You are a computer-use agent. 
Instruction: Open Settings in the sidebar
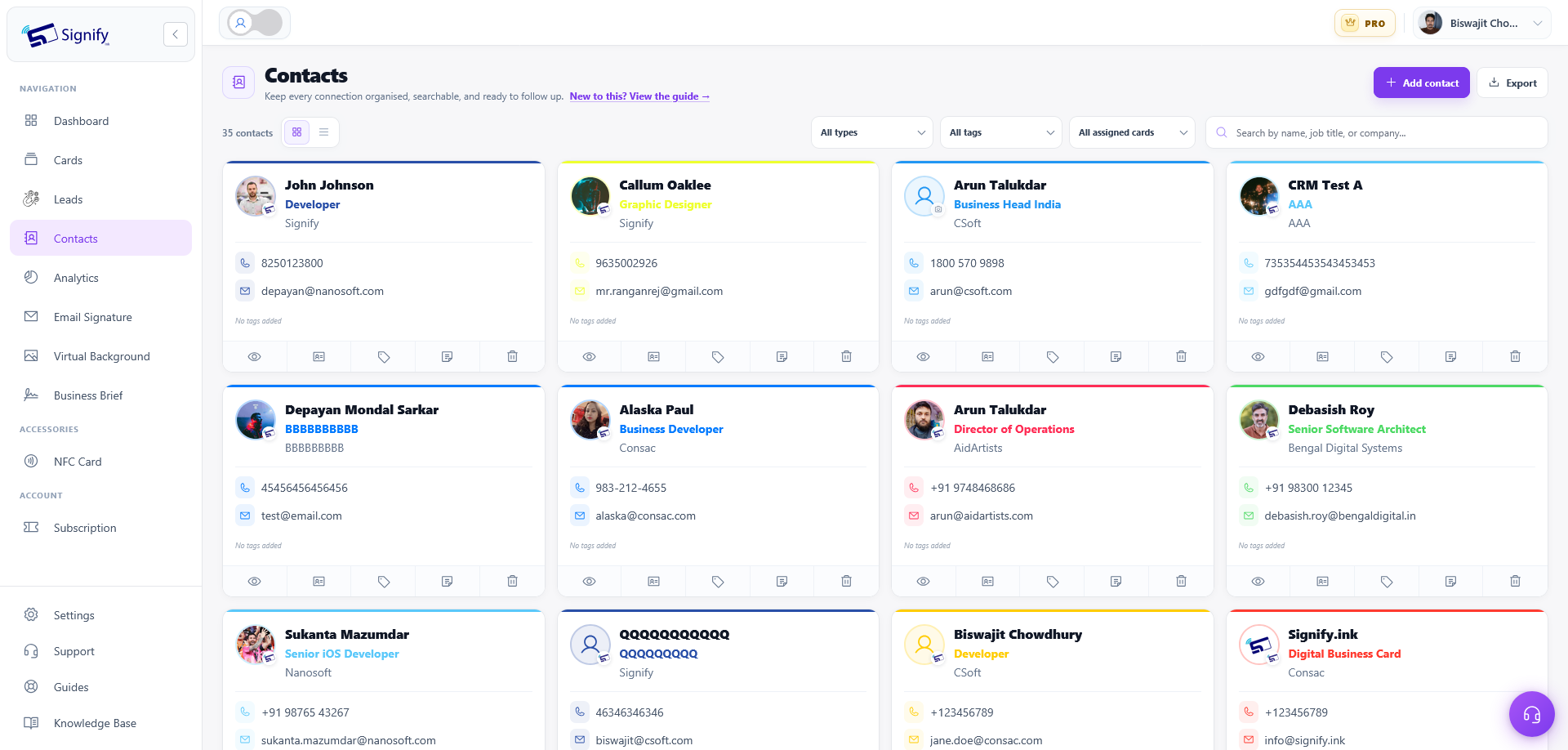tap(100, 615)
